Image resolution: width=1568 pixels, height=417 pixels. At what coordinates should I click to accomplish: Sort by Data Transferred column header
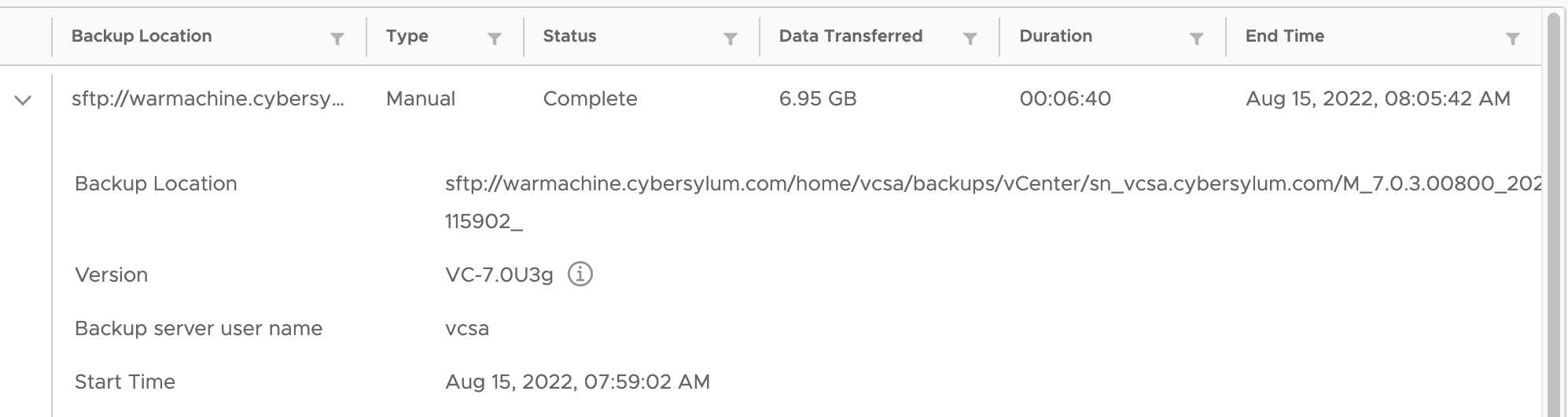pyautogui.click(x=850, y=36)
